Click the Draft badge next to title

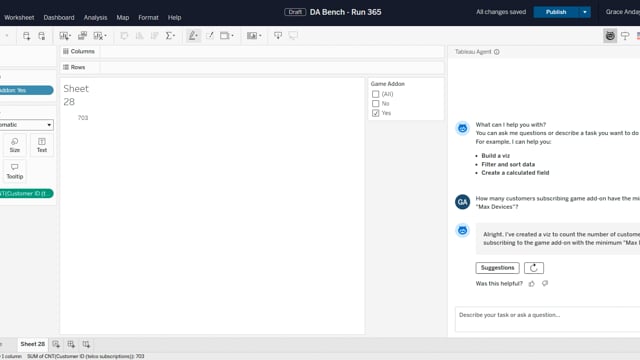point(295,12)
